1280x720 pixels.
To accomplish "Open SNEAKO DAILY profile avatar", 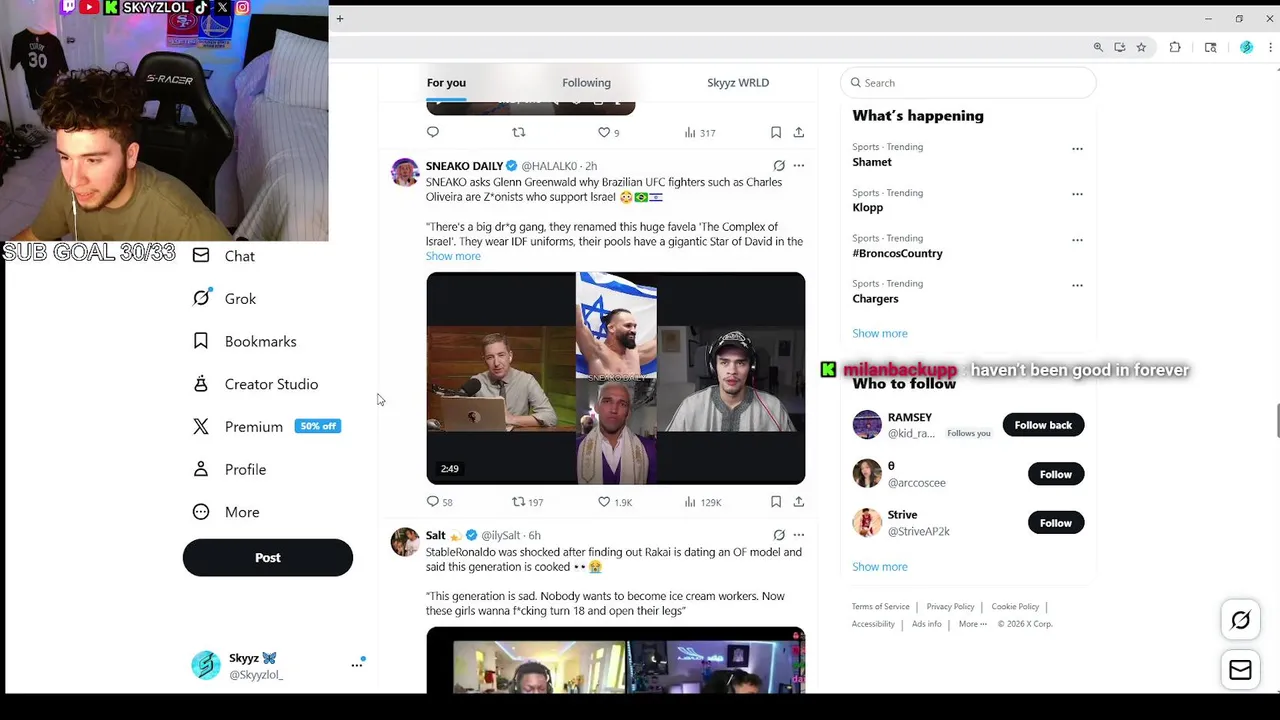I will point(405,172).
